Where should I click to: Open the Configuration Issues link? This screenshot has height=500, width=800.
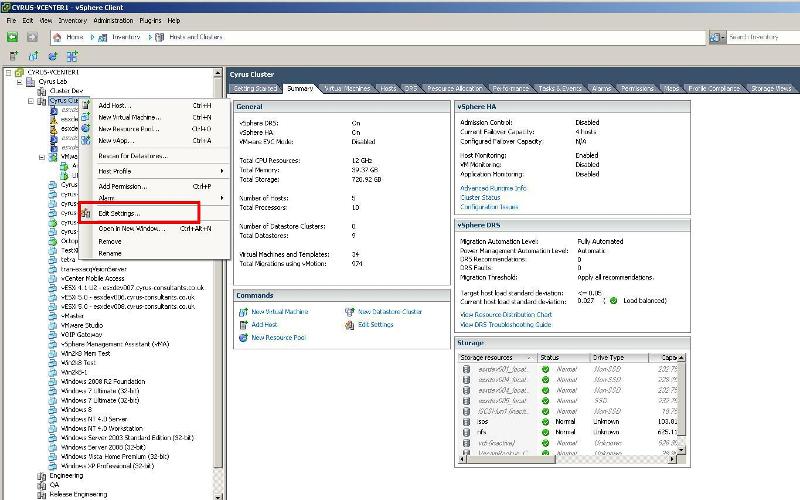point(489,207)
